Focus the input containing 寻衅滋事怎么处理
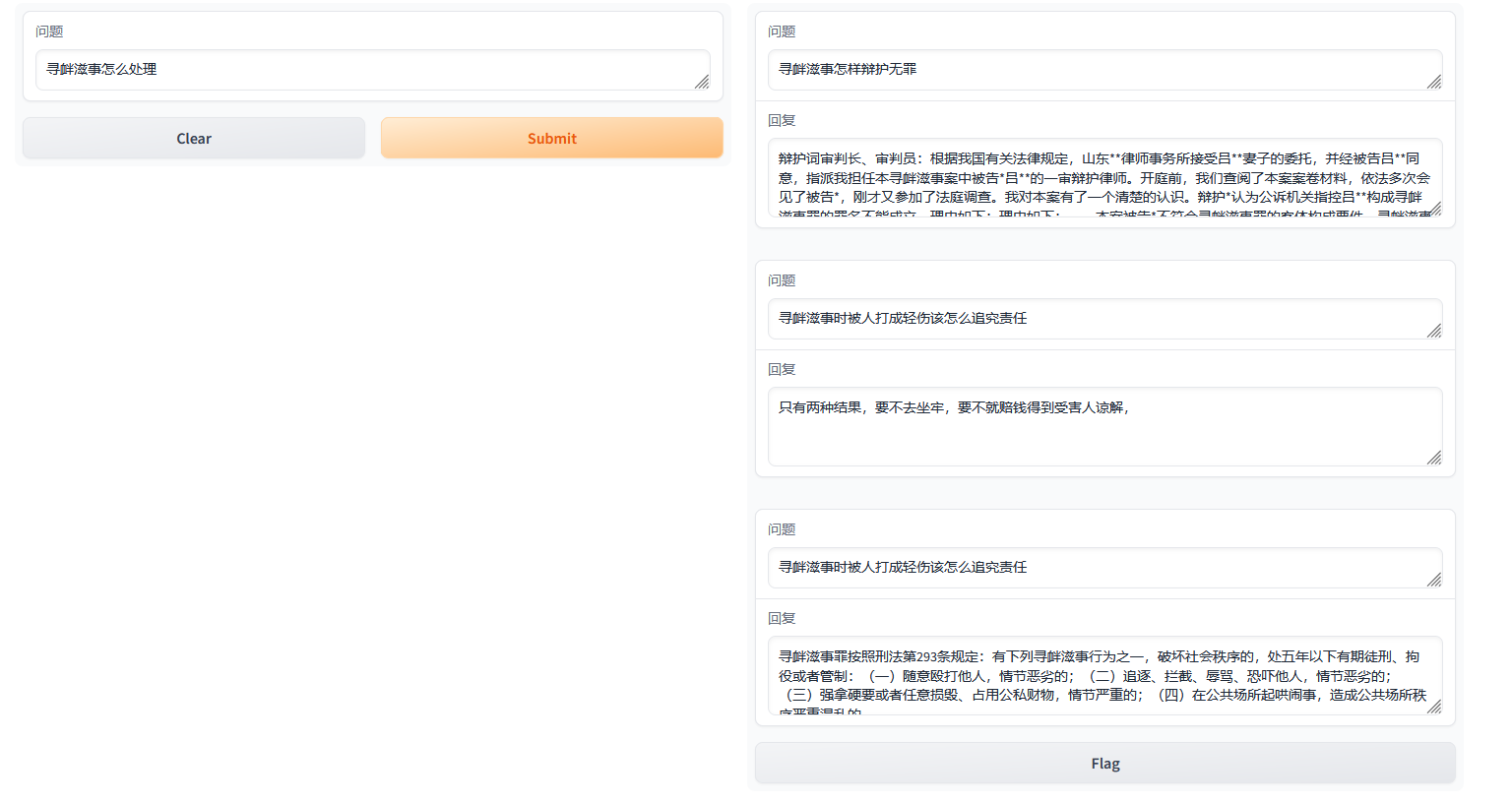Image resolution: width=1512 pixels, height=803 pixels. tap(373, 70)
